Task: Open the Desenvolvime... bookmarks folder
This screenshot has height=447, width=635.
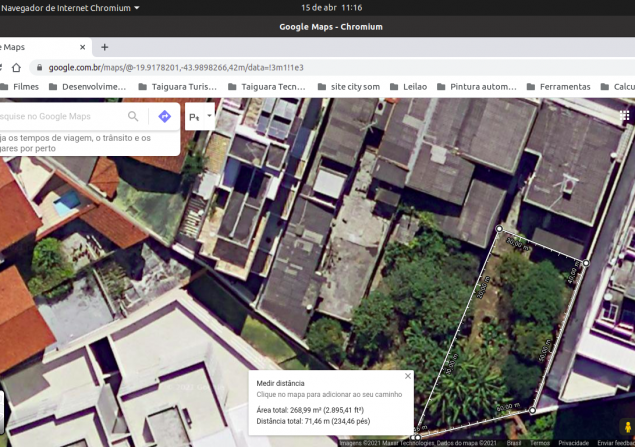Action: (87, 87)
